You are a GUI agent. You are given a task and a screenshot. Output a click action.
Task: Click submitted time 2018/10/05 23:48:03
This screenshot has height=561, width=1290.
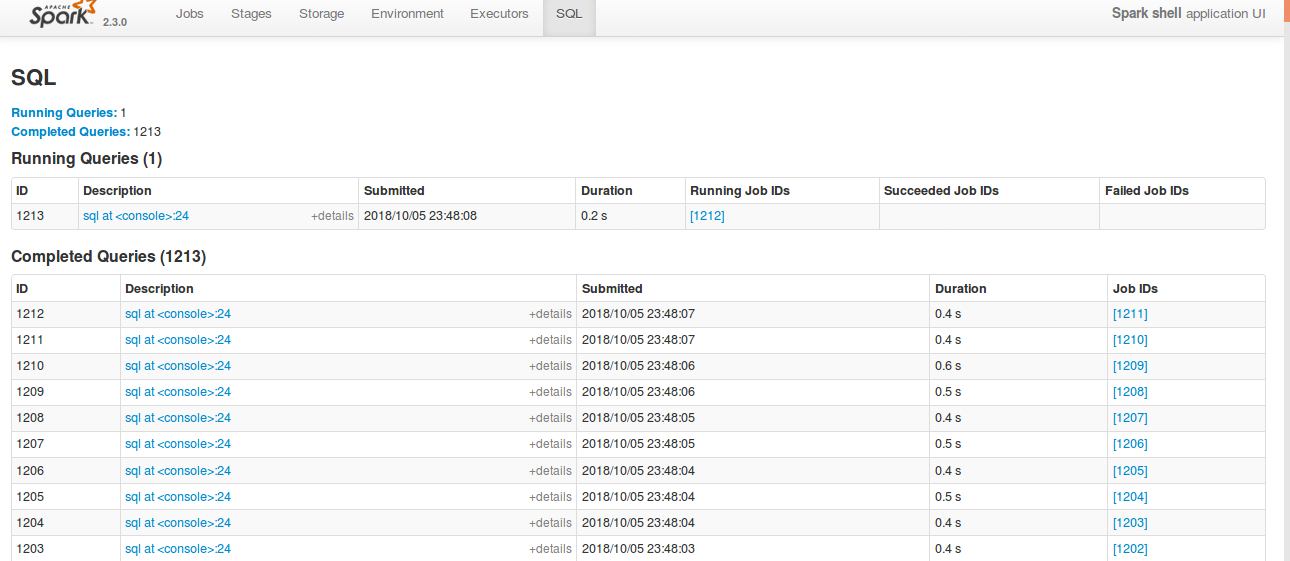(638, 549)
